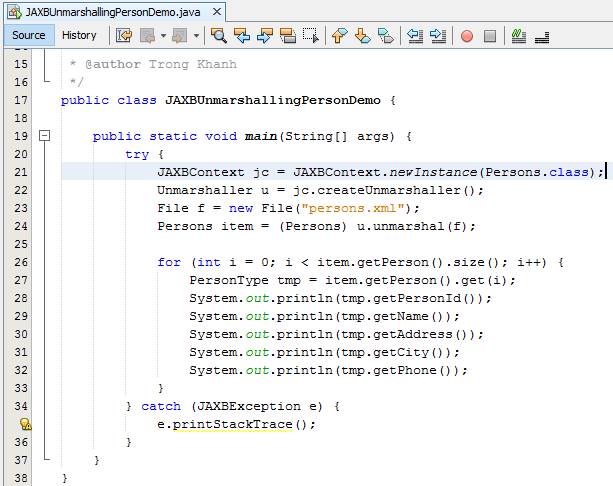Go to Next Bookmark icon
The image size is (613, 486).
(362, 36)
